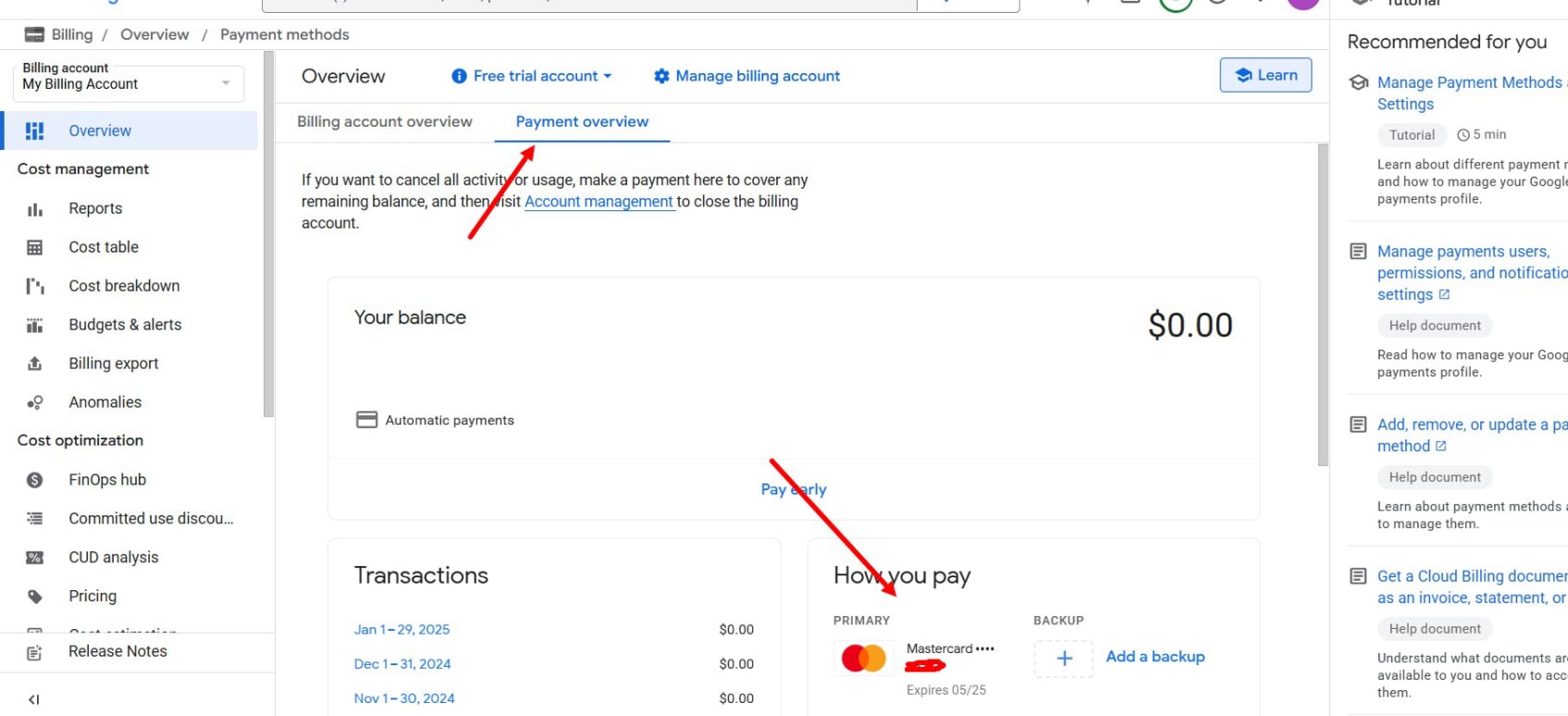Open the Get a Cloud Billing document link
The width and height of the screenshot is (1568, 716).
point(1472,587)
